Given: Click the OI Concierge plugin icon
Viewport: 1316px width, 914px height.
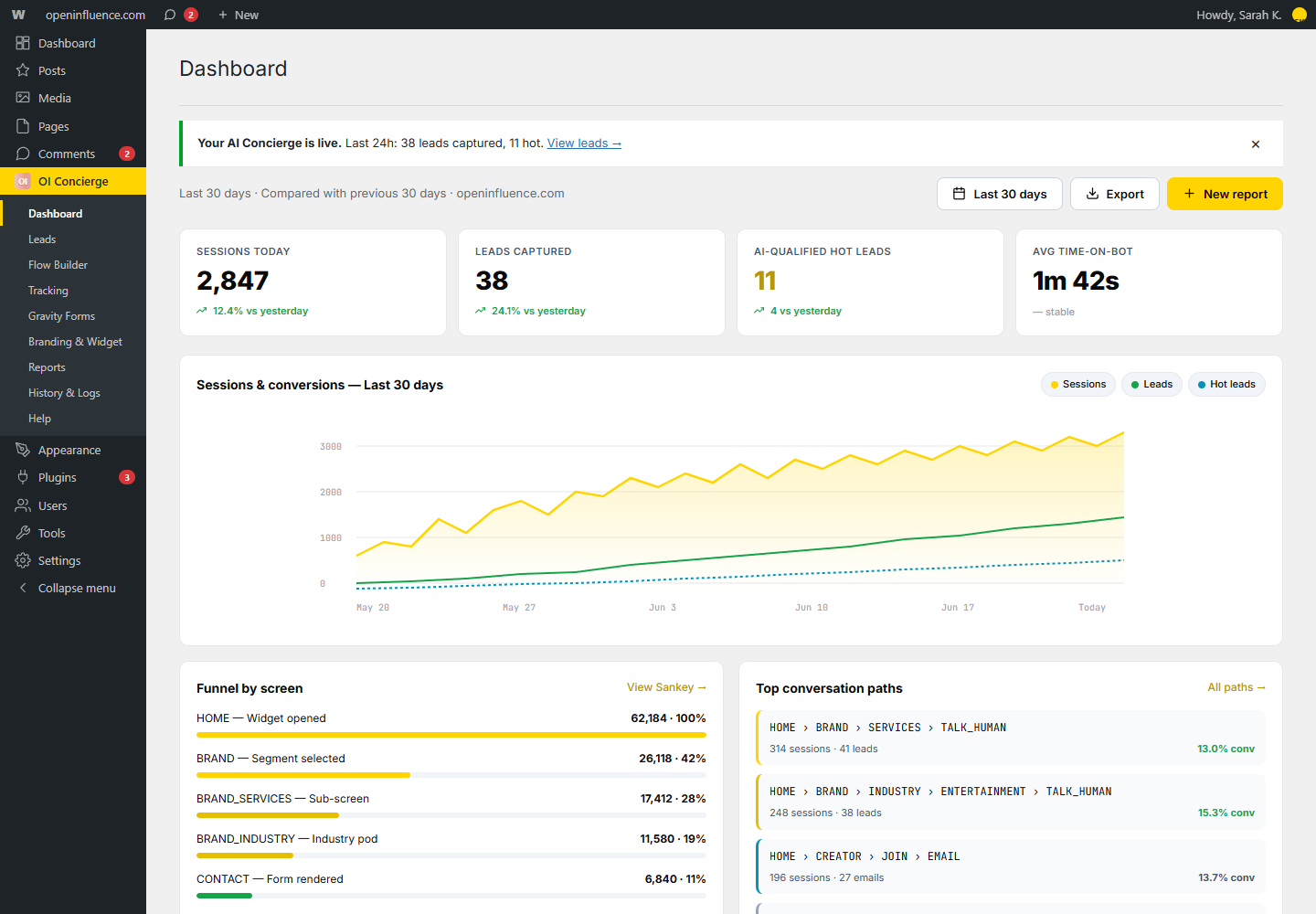Looking at the screenshot, I should tap(23, 181).
